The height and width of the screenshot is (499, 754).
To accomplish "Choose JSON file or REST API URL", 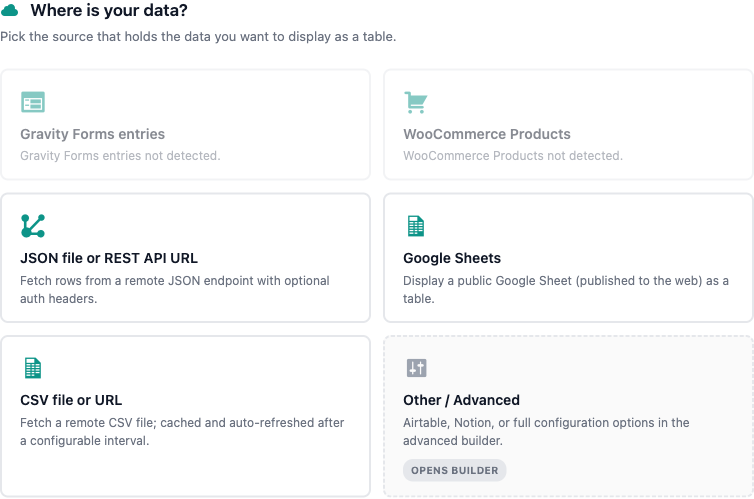I will (x=185, y=258).
